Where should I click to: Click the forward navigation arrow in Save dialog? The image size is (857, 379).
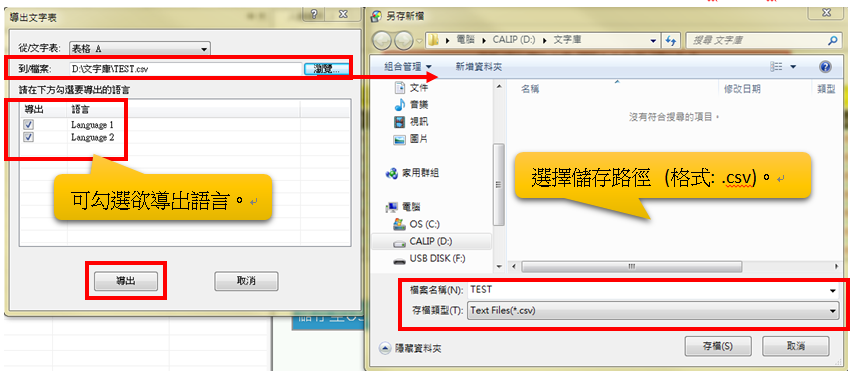tap(404, 40)
